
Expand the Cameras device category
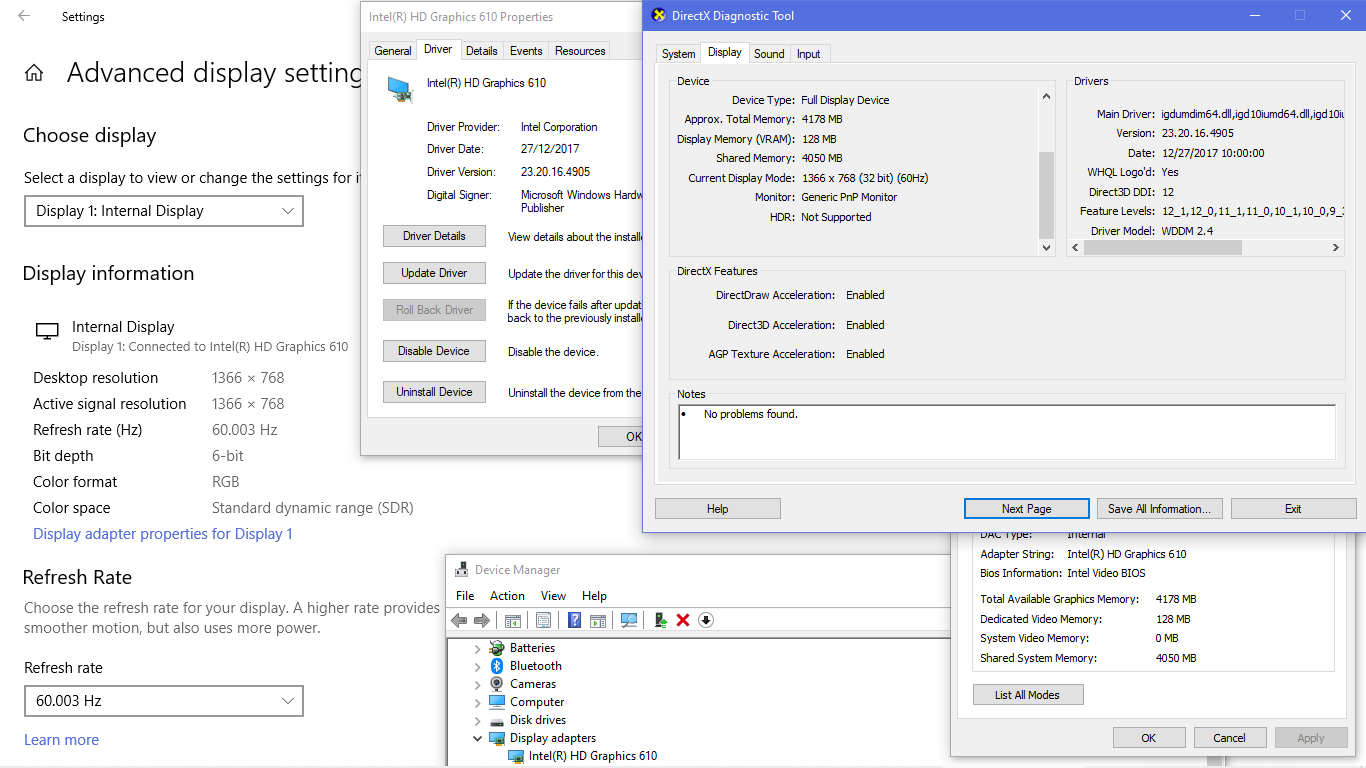(x=478, y=684)
